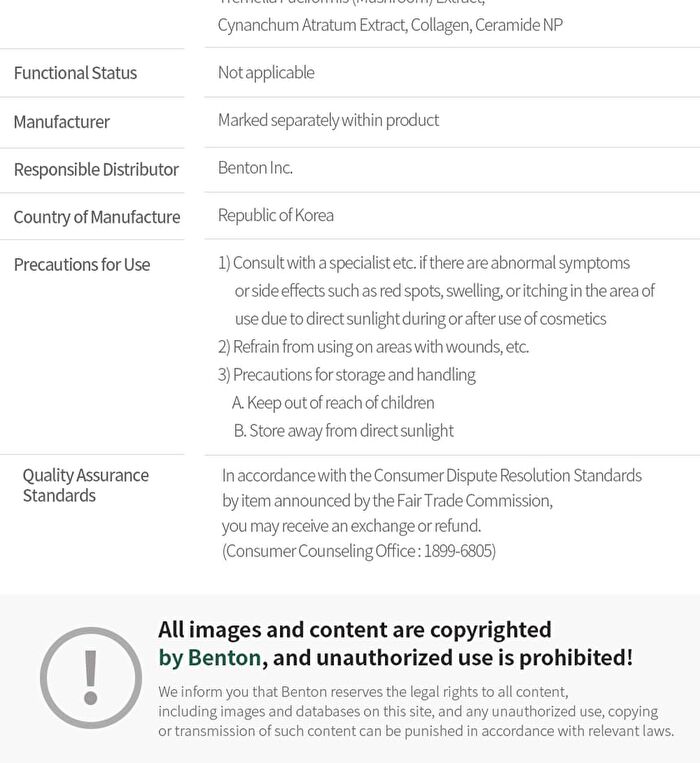This screenshot has height=763, width=700.
Task: Select 'Refrain from using on areas with wounds'
Action: [374, 347]
